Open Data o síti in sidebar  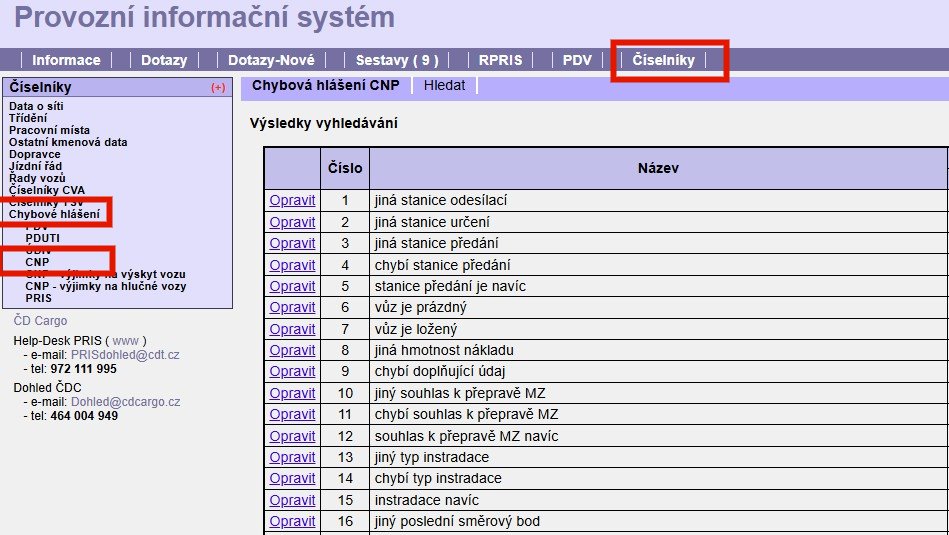[36, 106]
